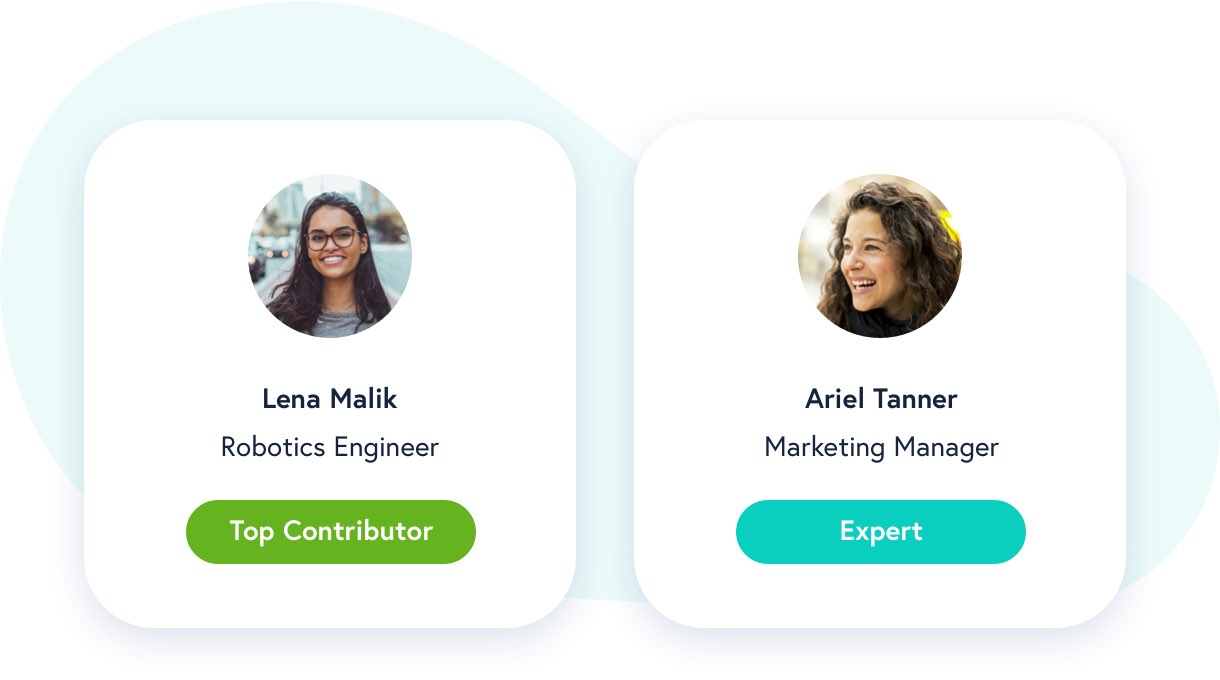
Task: Click the glasses in Lena's photo
Action: (331, 239)
